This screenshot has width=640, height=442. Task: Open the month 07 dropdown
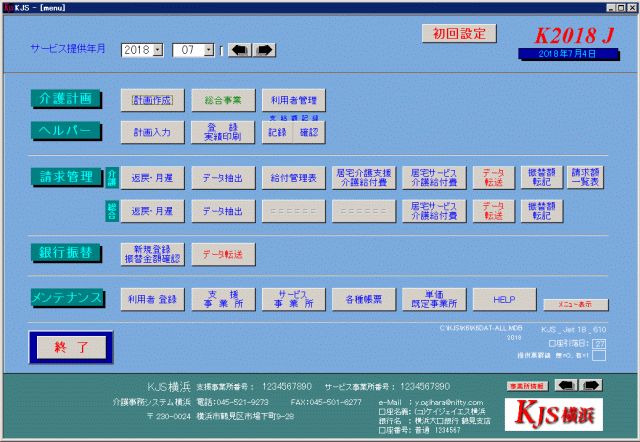[x=208, y=50]
